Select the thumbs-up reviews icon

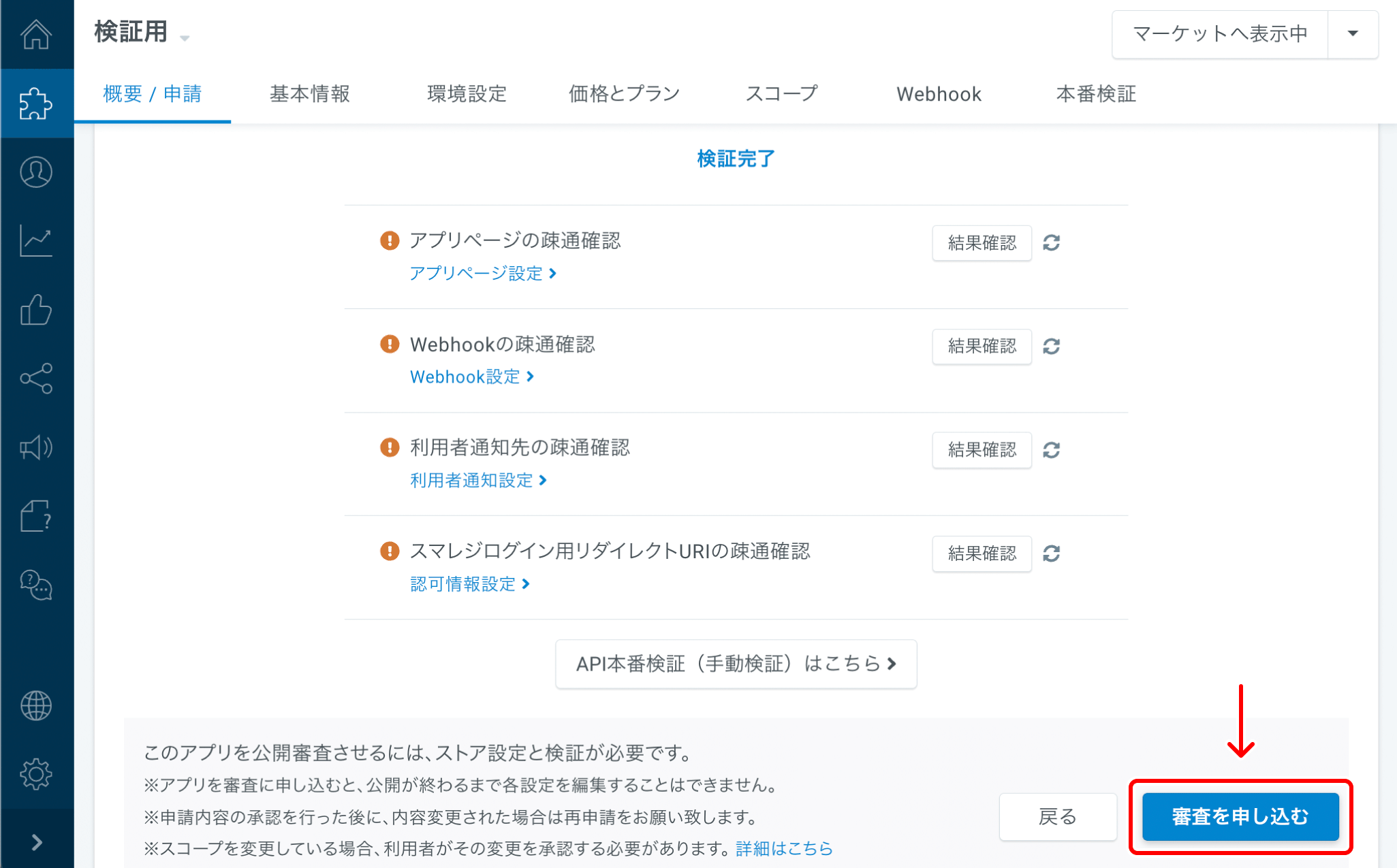click(x=36, y=310)
